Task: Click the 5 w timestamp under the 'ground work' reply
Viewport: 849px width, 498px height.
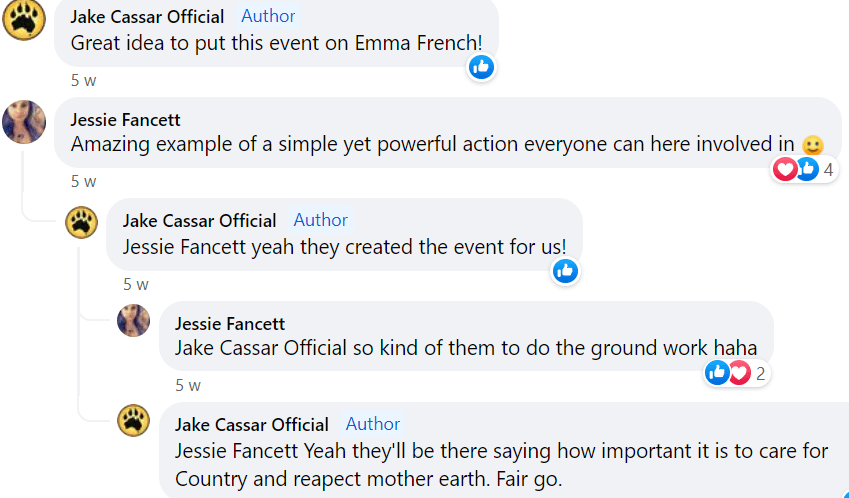Action: pos(187,384)
